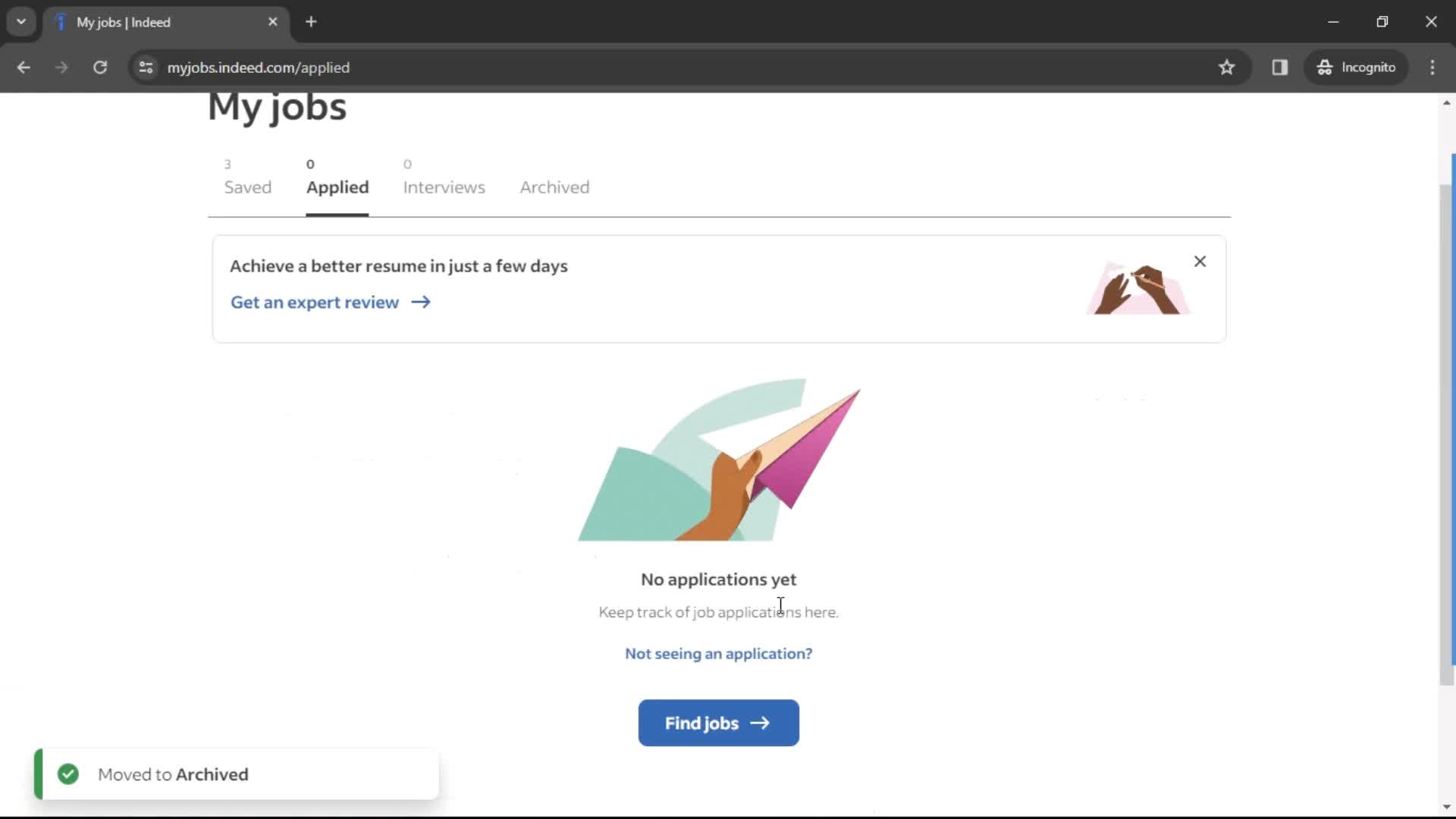
Task: Click the reload page icon
Action: 99,67
